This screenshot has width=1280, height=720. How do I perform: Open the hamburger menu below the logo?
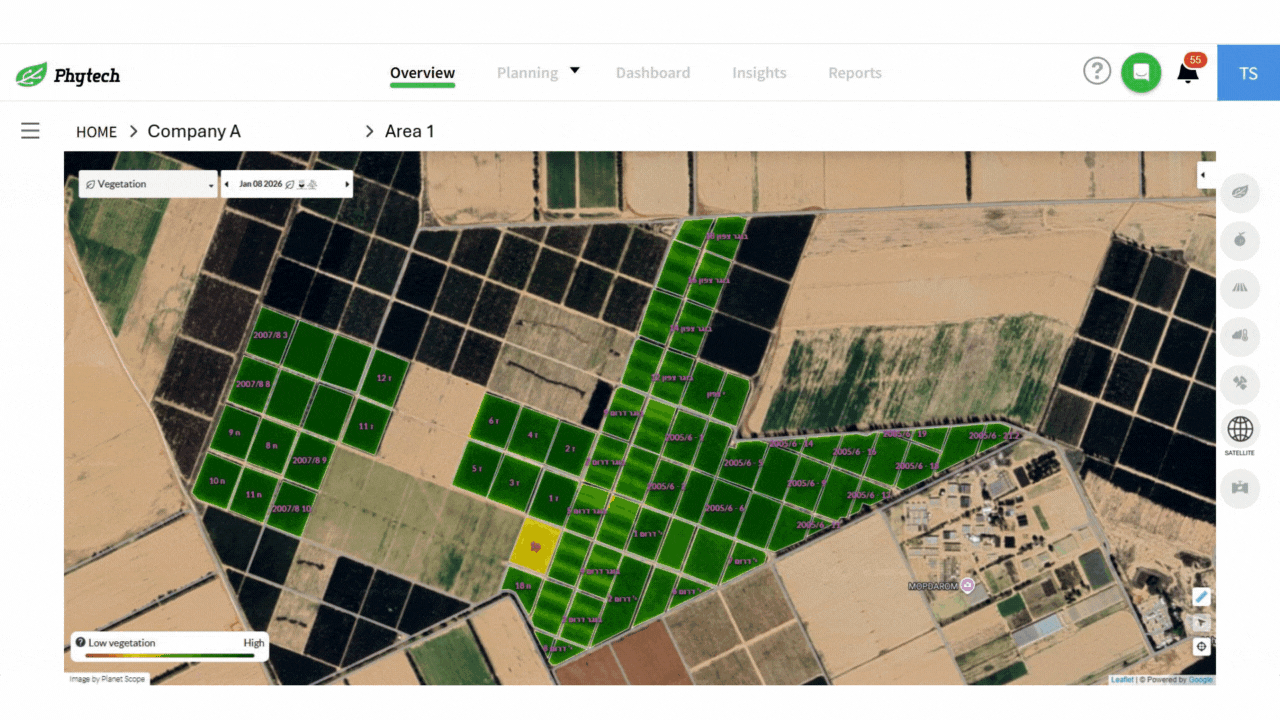tap(30, 130)
